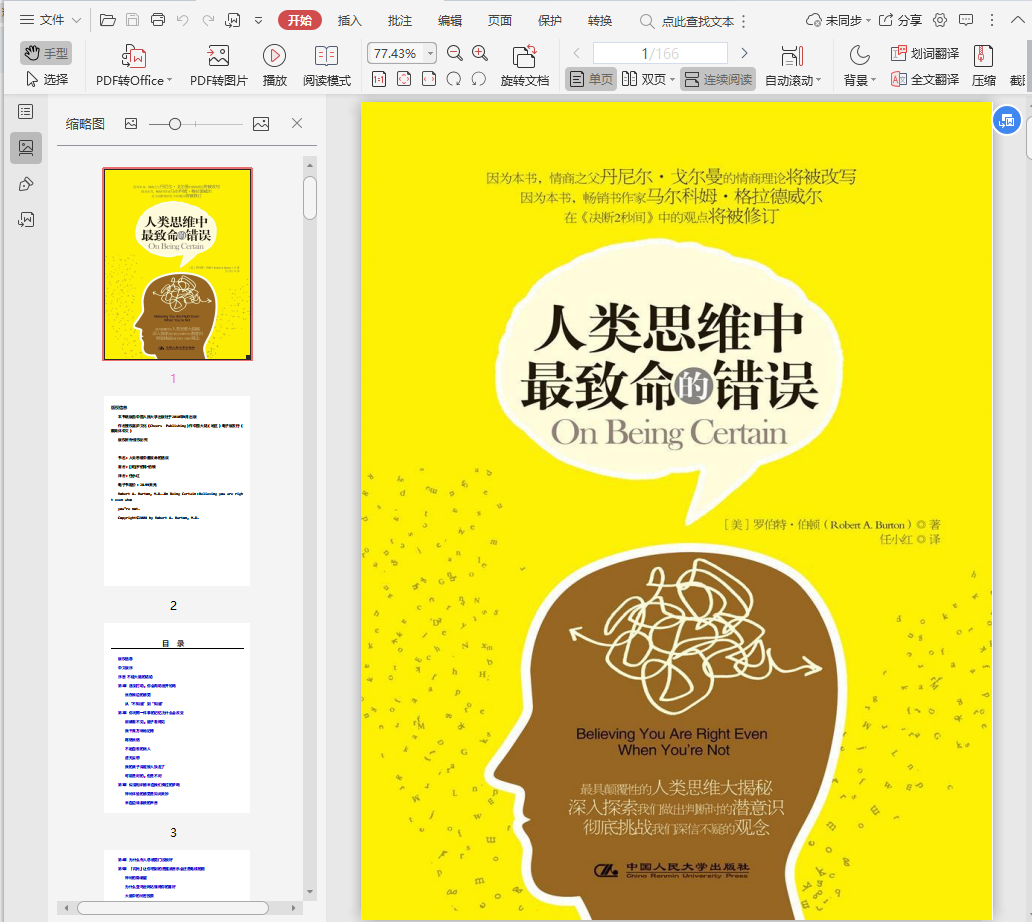The image size is (1032, 922).
Task: Click the small thumbnail size icon
Action: (x=131, y=124)
